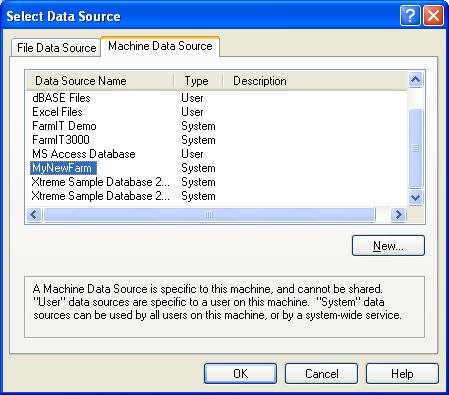Open the New... data source button
This screenshot has width=449, height=395.
tap(388, 246)
